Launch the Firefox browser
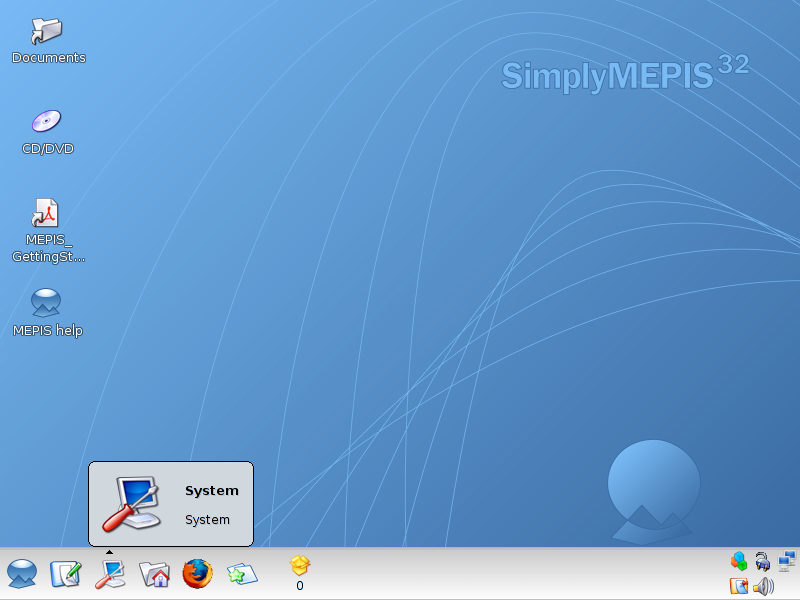Image resolution: width=800 pixels, height=600 pixels. (198, 573)
